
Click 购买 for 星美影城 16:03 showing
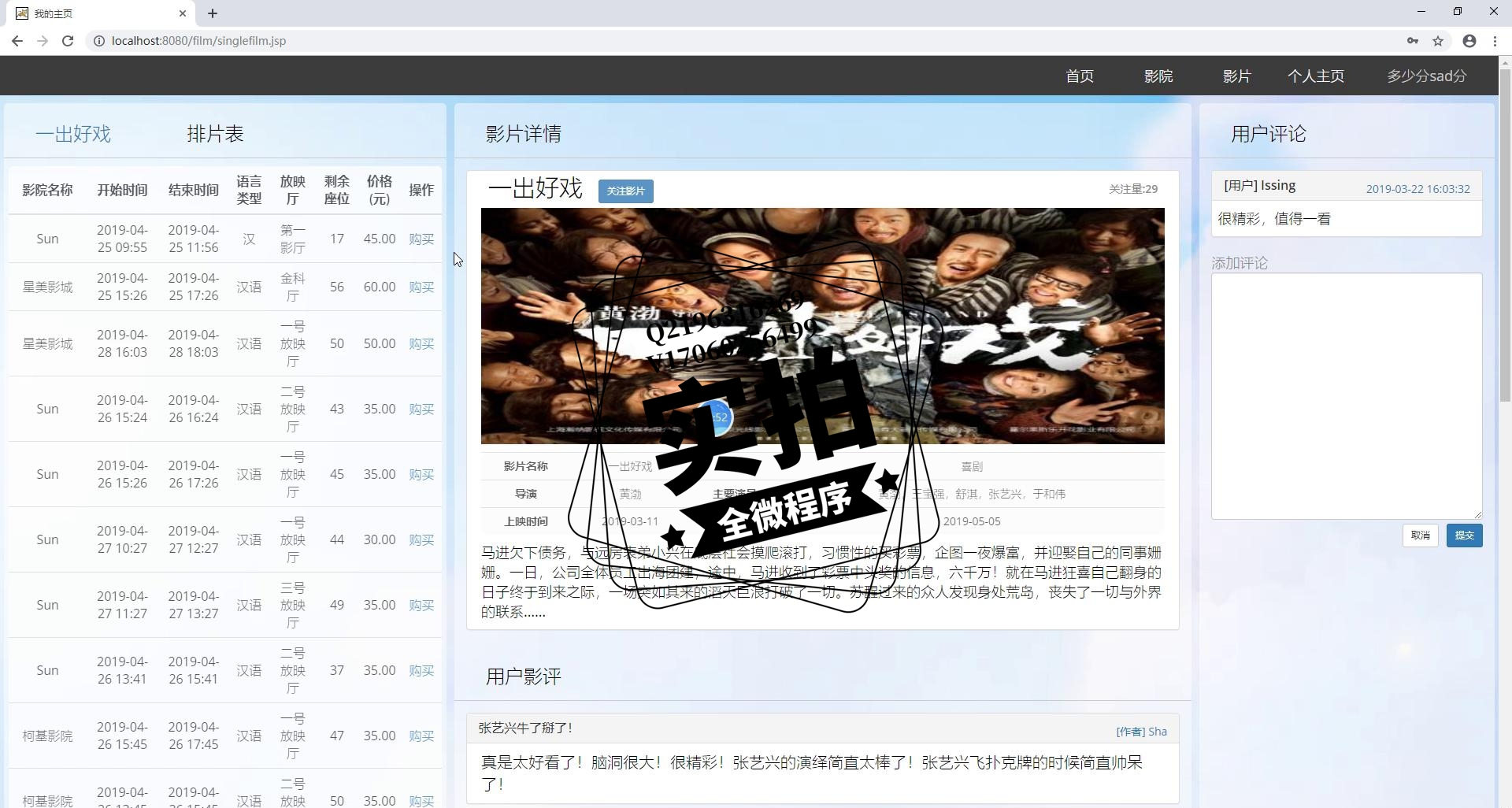click(421, 343)
